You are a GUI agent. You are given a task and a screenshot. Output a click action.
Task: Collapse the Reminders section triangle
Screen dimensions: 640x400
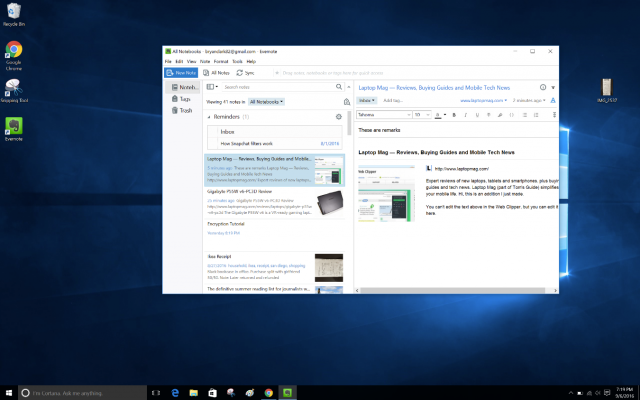pyautogui.click(x=209, y=117)
